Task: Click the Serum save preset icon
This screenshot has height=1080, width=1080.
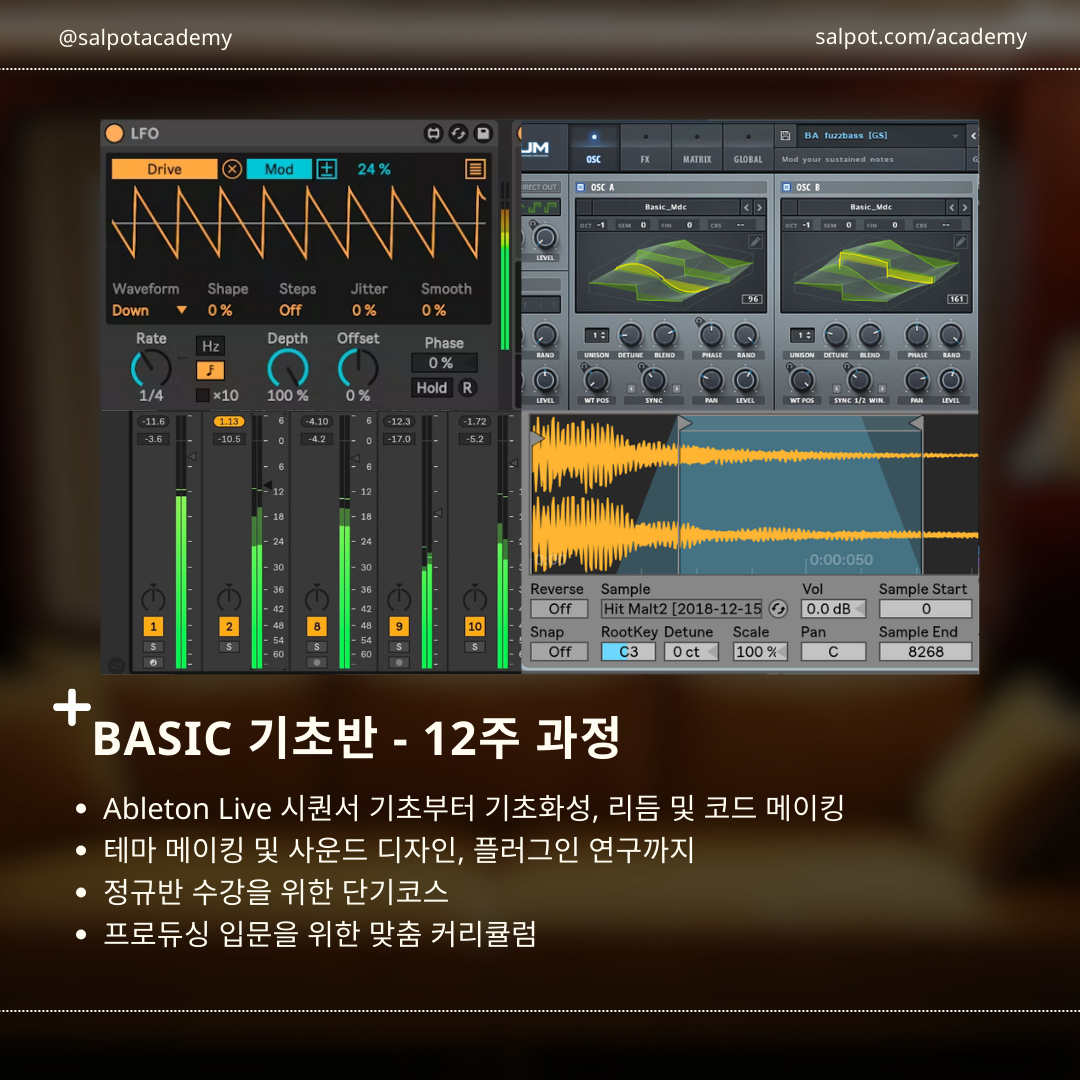Action: 785,136
